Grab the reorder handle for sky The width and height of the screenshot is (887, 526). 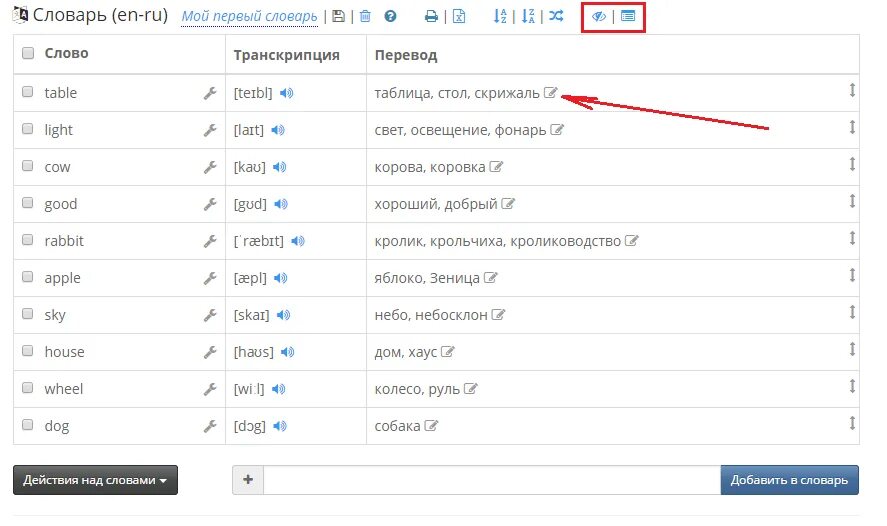pyautogui.click(x=852, y=312)
